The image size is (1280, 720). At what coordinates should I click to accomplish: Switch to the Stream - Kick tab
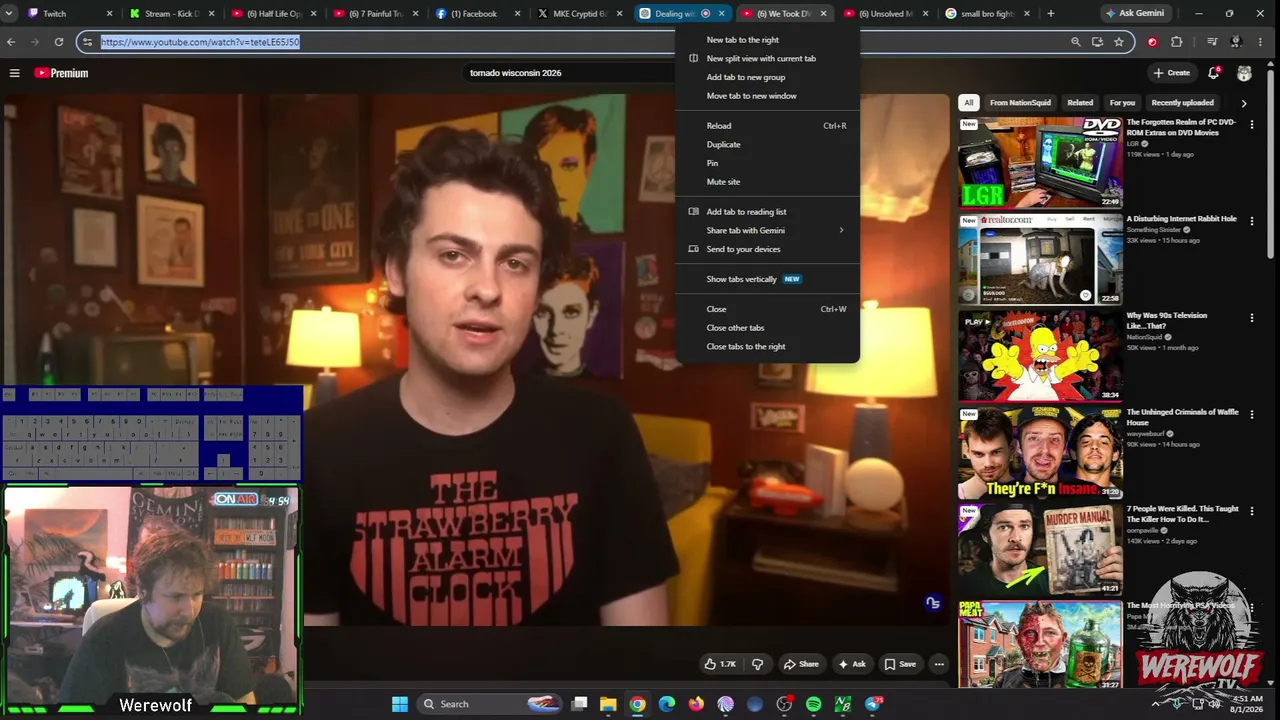click(x=170, y=14)
